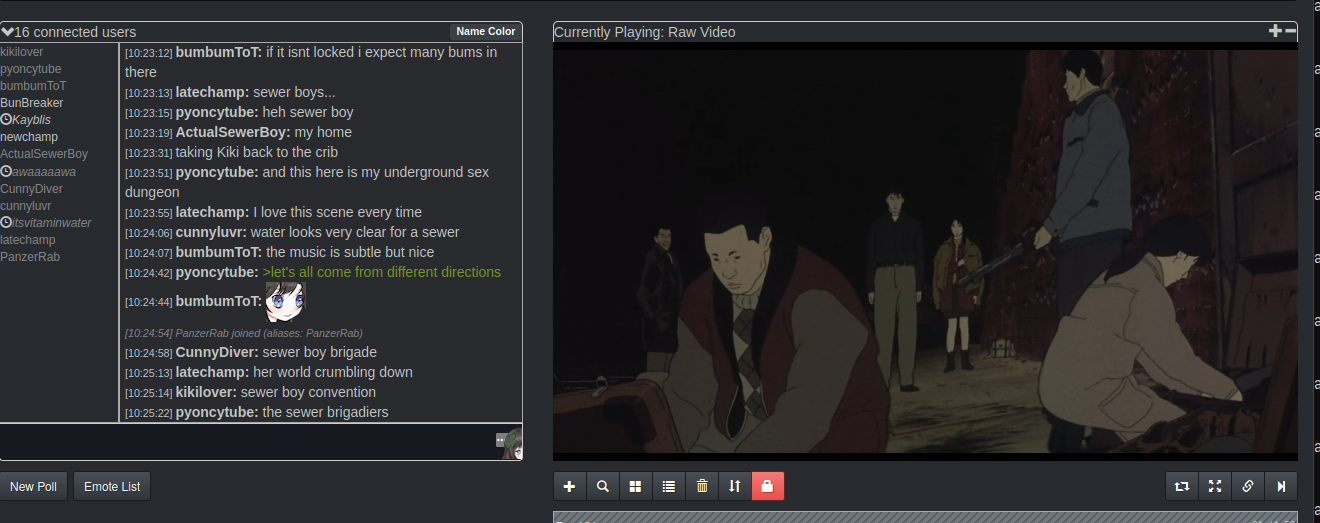The width and height of the screenshot is (1320, 523).
Task: Select user latechamp in user list
Action: [28, 240]
